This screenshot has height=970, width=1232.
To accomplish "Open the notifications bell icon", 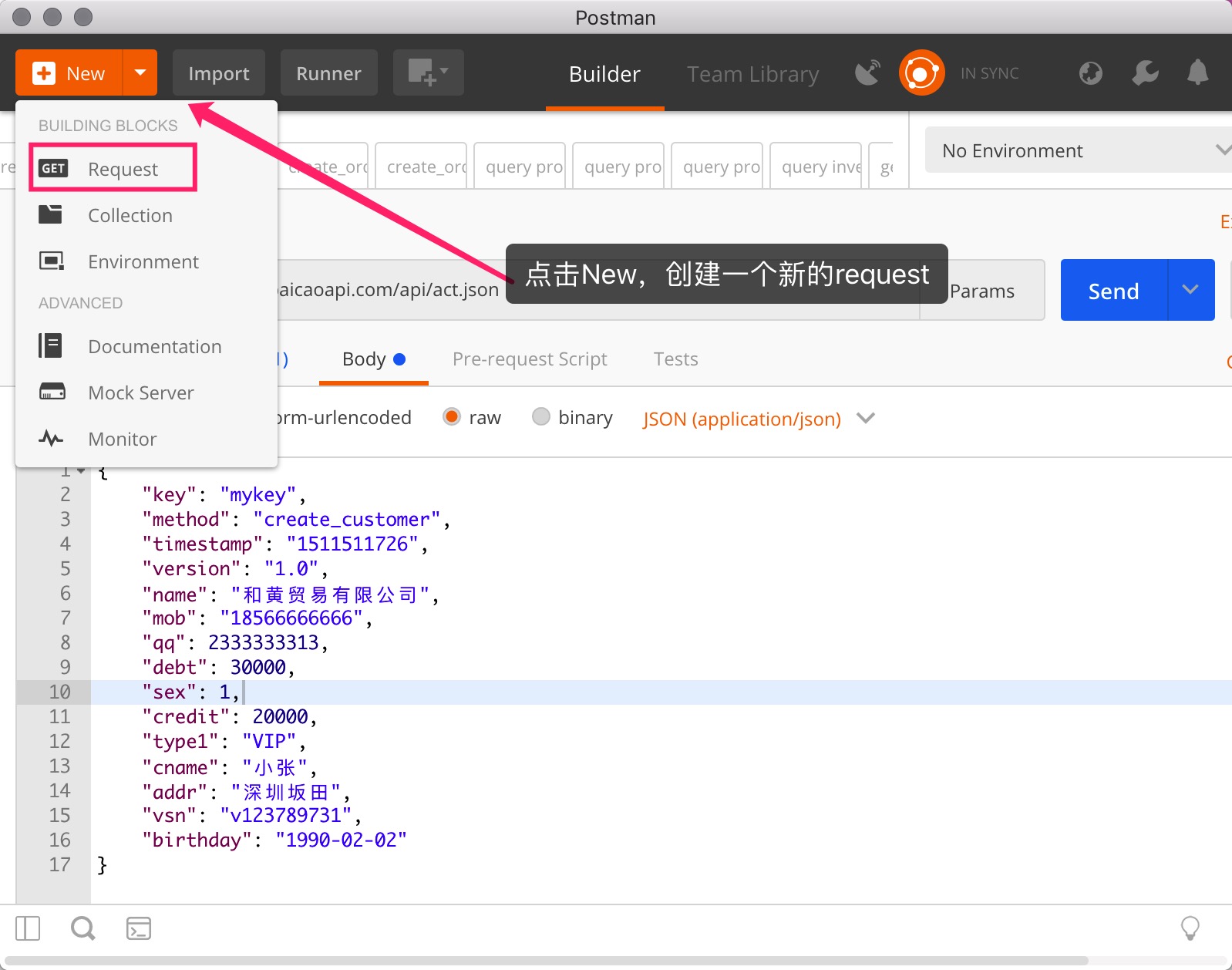I will (x=1197, y=73).
